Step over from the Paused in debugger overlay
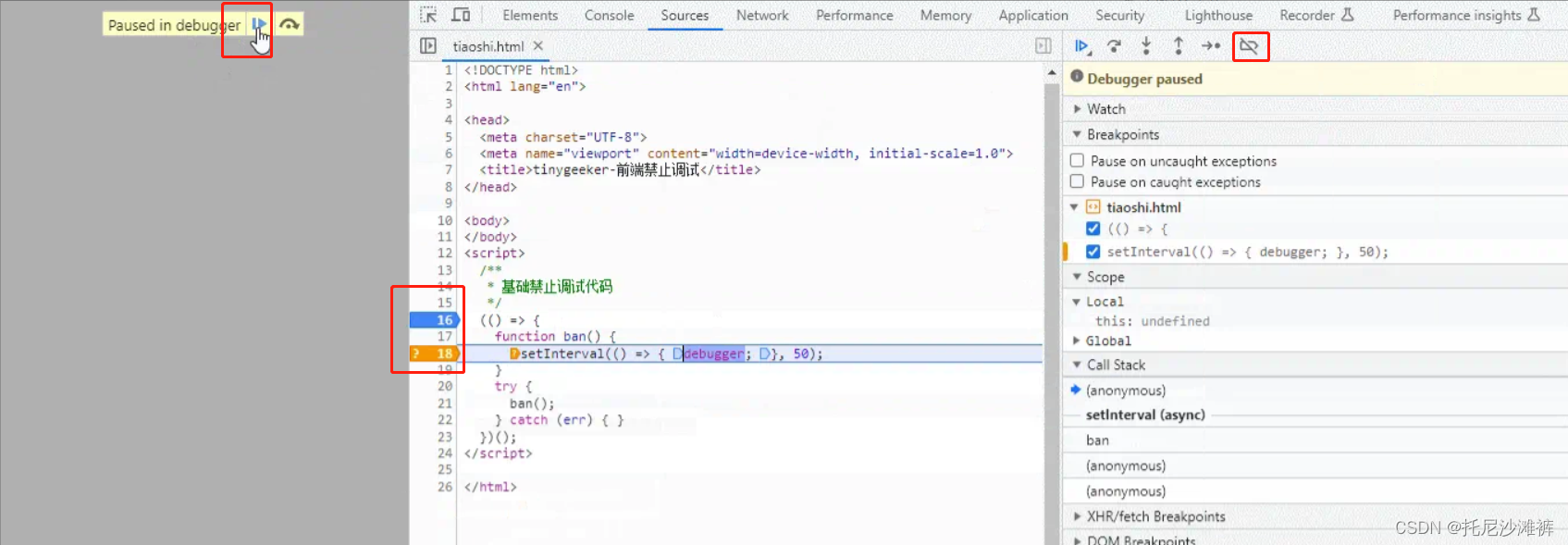Image resolution: width=1568 pixels, height=545 pixels. [x=290, y=25]
